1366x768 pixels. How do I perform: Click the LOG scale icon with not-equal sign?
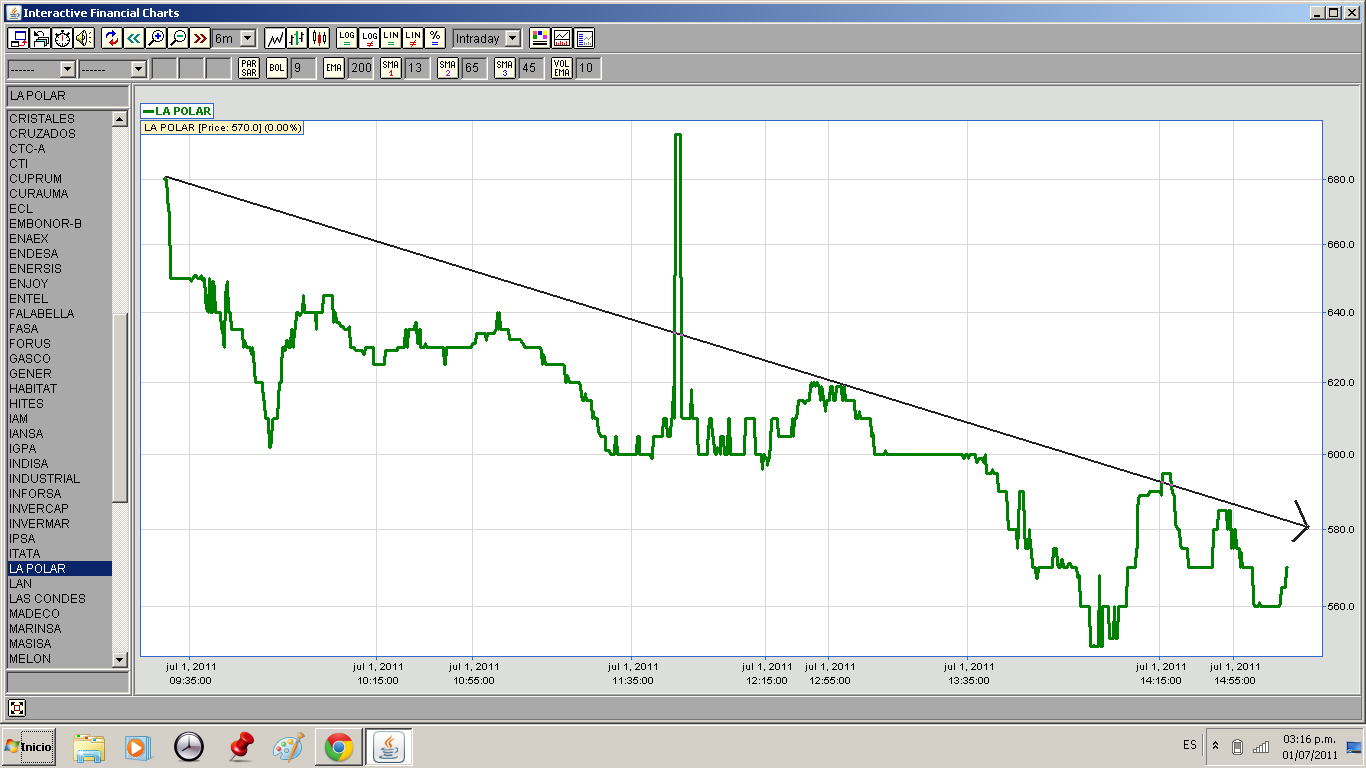coord(369,38)
